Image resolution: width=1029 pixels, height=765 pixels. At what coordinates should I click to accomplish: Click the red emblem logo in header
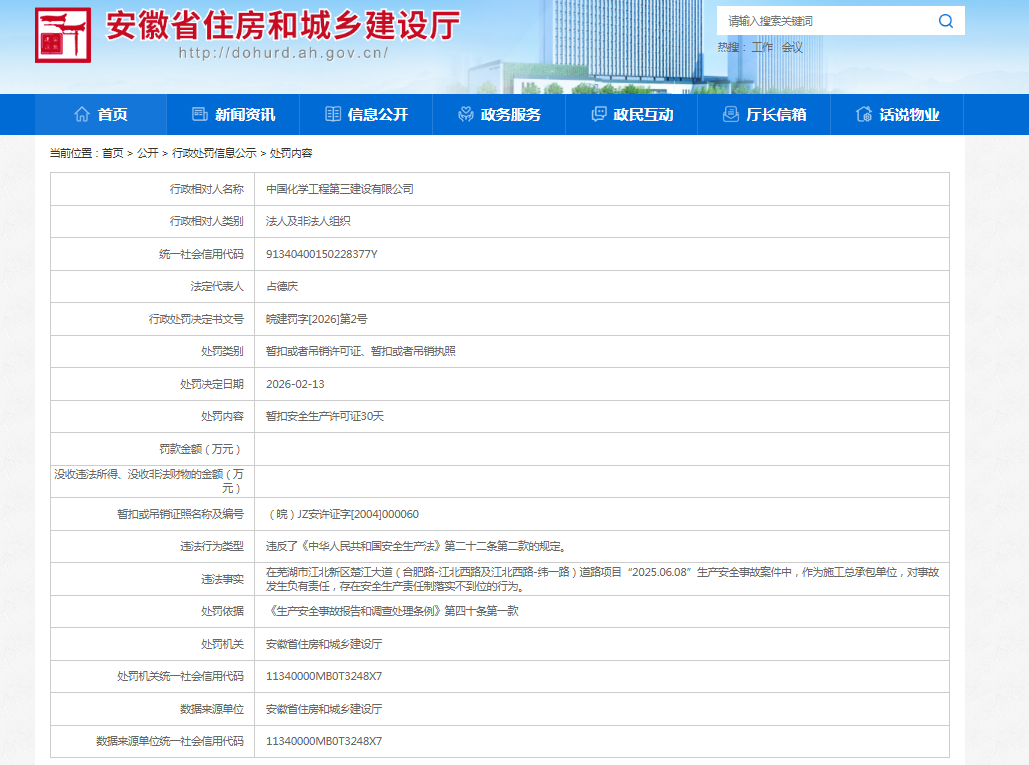coord(63,36)
